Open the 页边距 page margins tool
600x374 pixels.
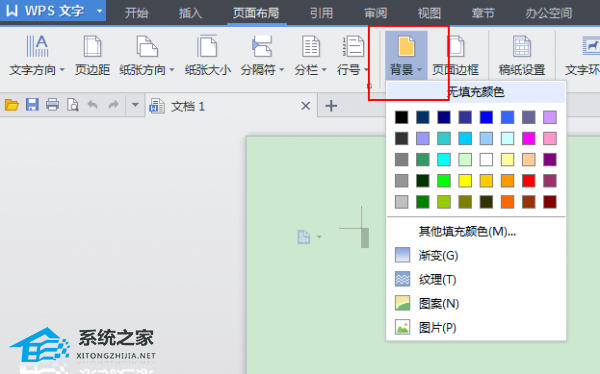click(92, 56)
